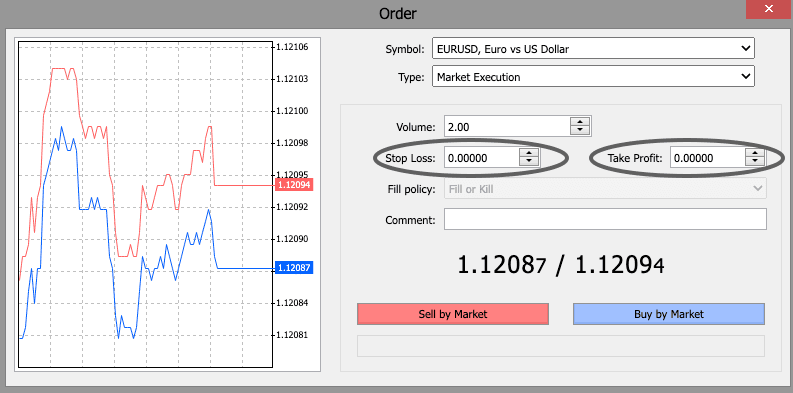Click the Volume input field
This screenshot has height=393, width=793.
(x=507, y=126)
